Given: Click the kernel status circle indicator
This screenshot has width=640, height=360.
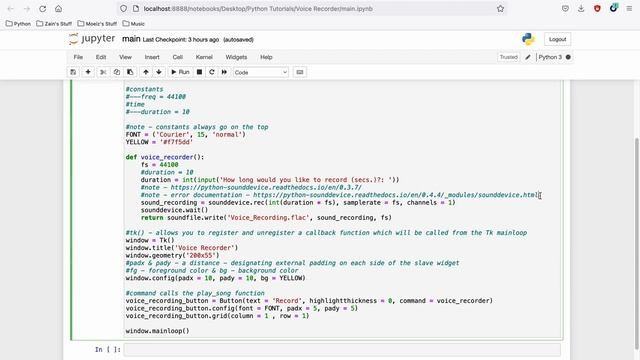Looking at the screenshot, I should (568, 57).
